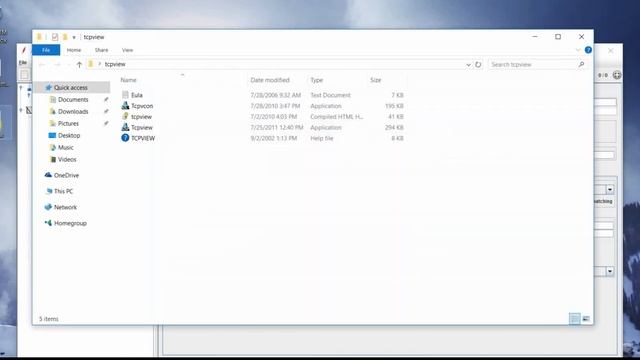Click the OneDrive cloud icon
This screenshot has width=640, height=360.
click(x=48, y=175)
